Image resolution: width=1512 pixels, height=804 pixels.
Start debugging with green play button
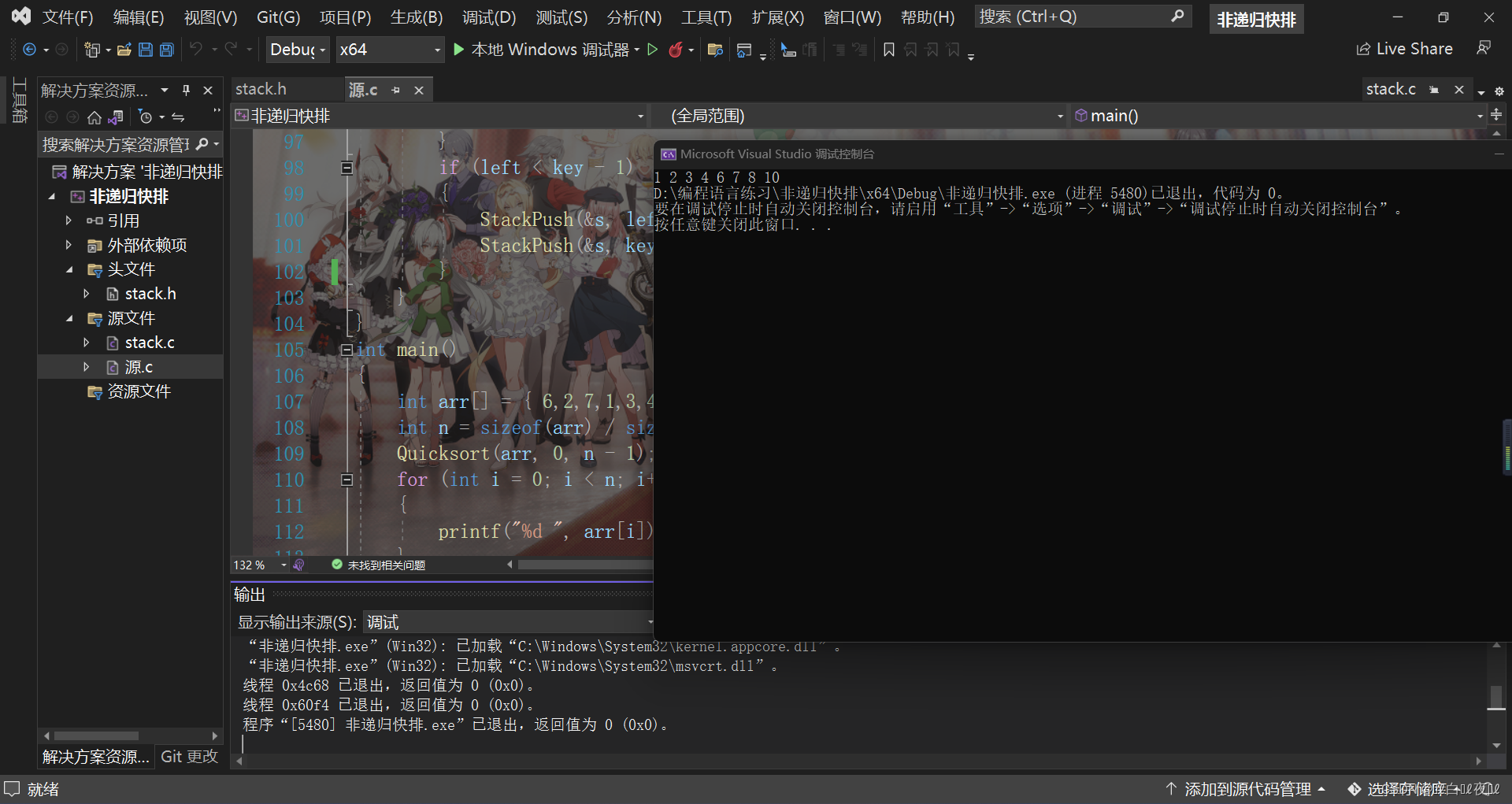tap(459, 50)
